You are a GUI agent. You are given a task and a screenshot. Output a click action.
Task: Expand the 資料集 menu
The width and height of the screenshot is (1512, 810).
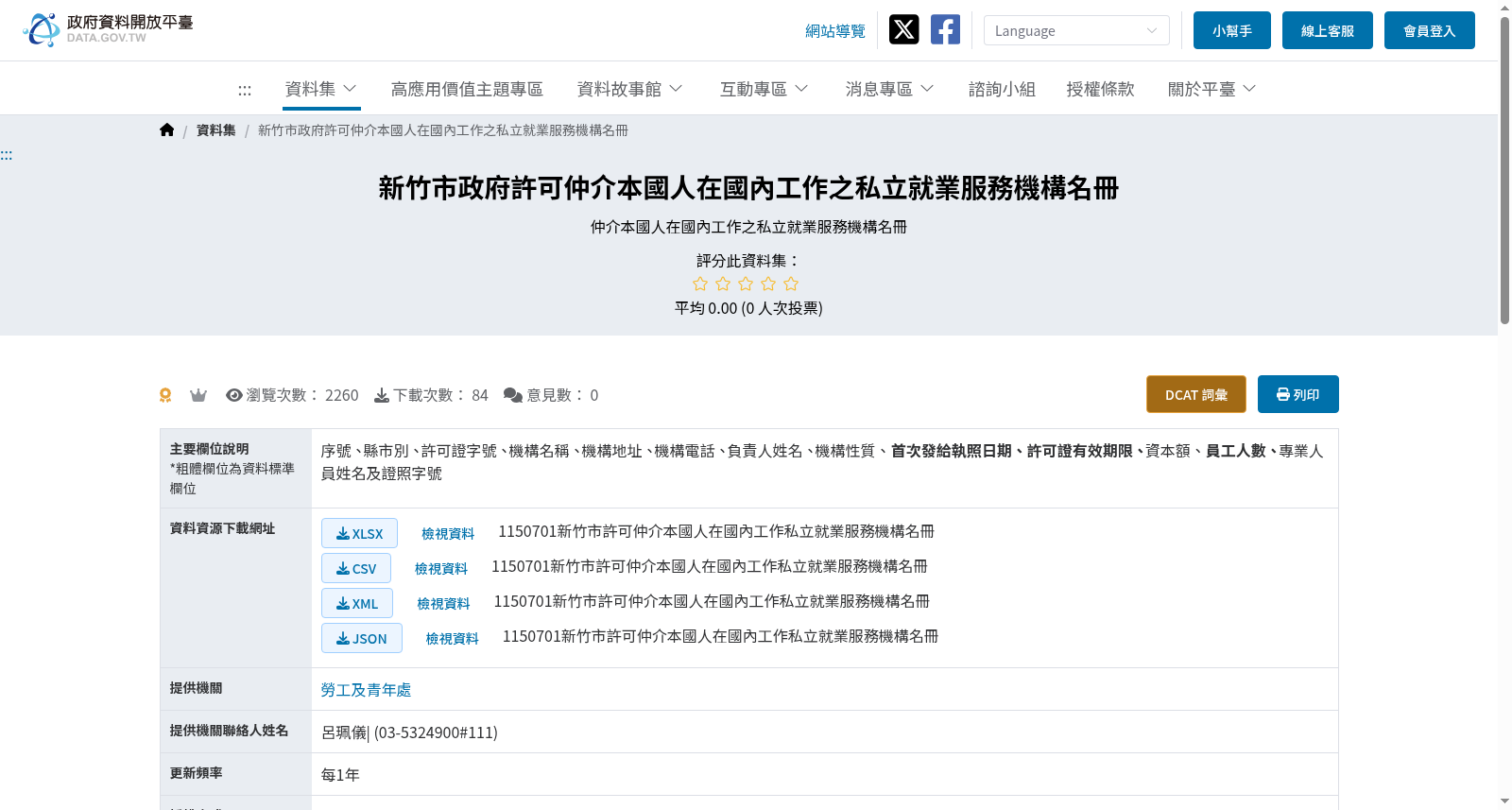(321, 89)
